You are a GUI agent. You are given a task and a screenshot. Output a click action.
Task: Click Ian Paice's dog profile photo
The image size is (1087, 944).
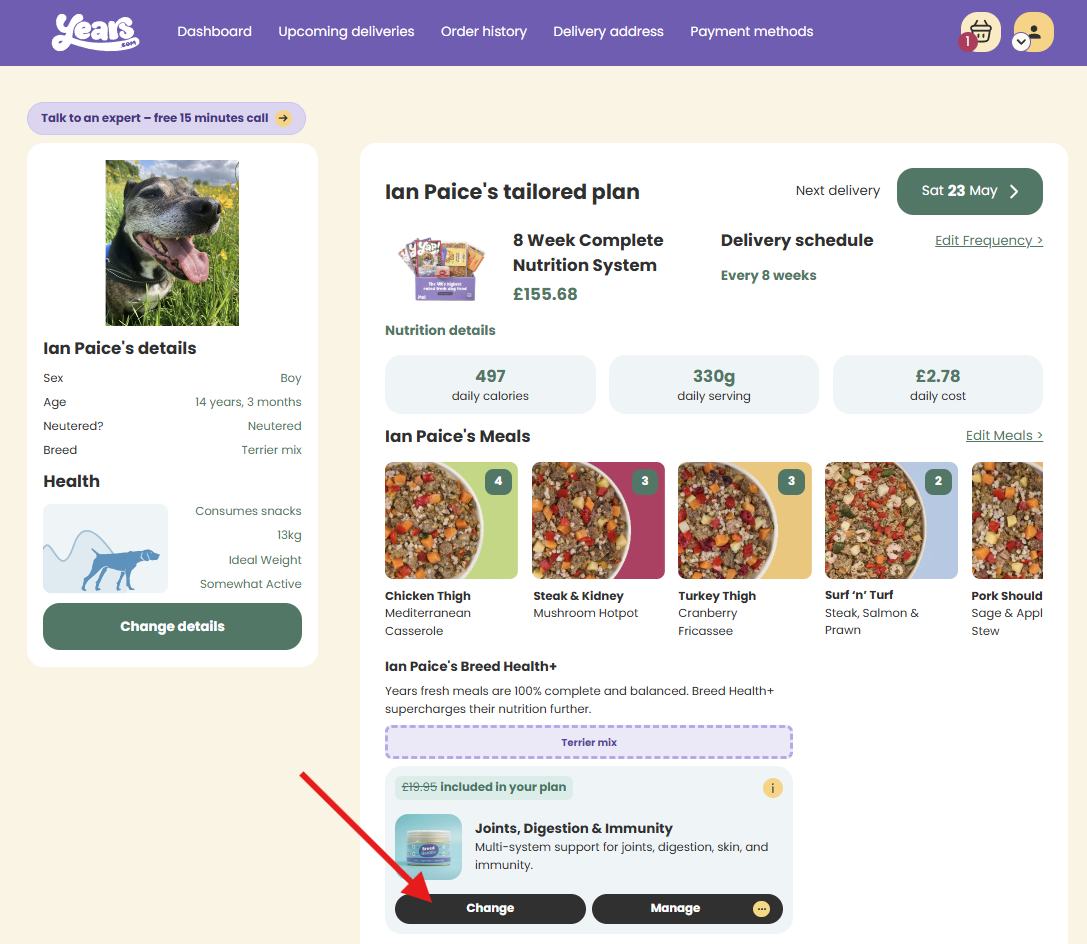[x=172, y=243]
